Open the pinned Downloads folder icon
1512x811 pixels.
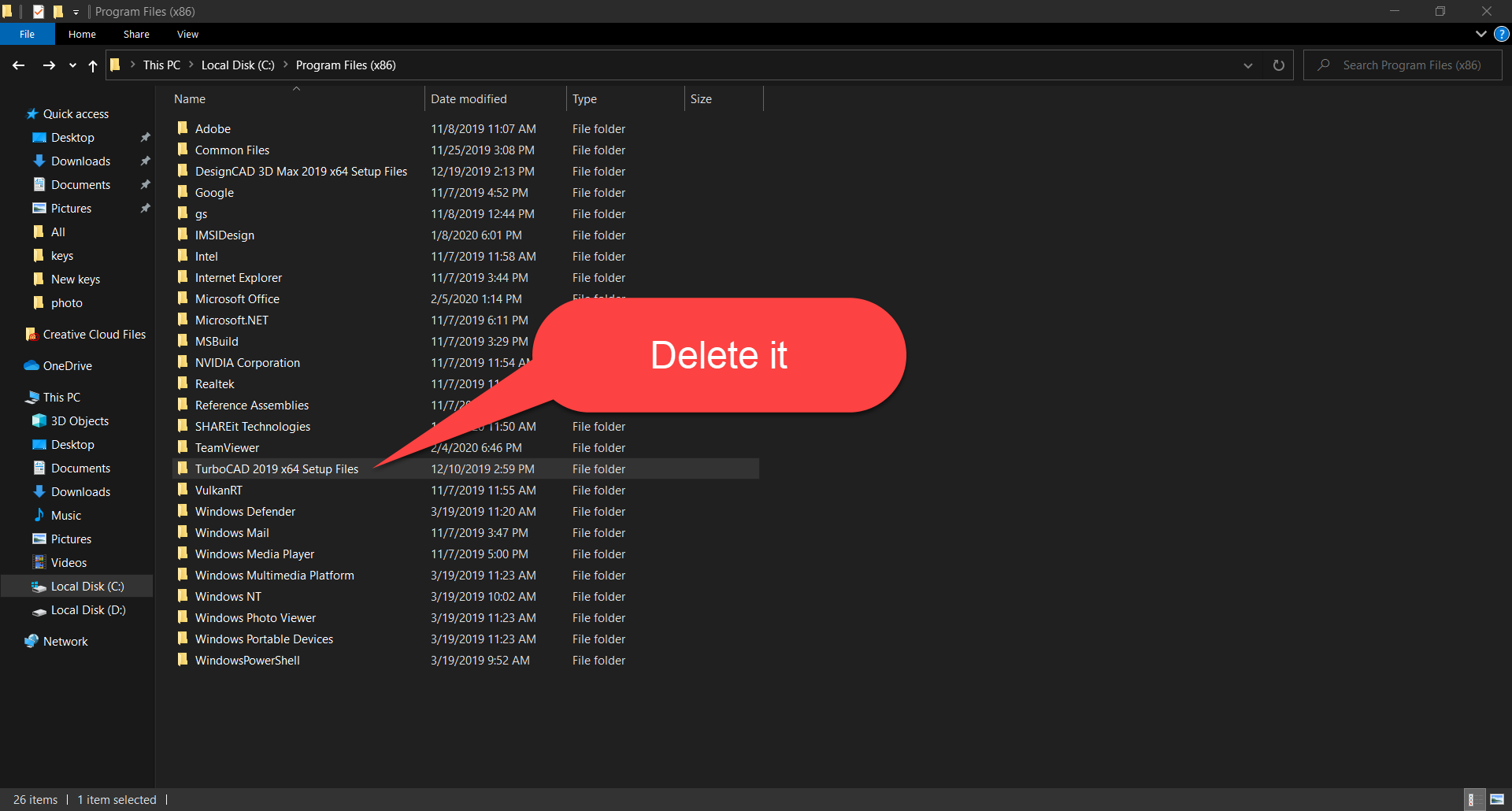pos(39,161)
